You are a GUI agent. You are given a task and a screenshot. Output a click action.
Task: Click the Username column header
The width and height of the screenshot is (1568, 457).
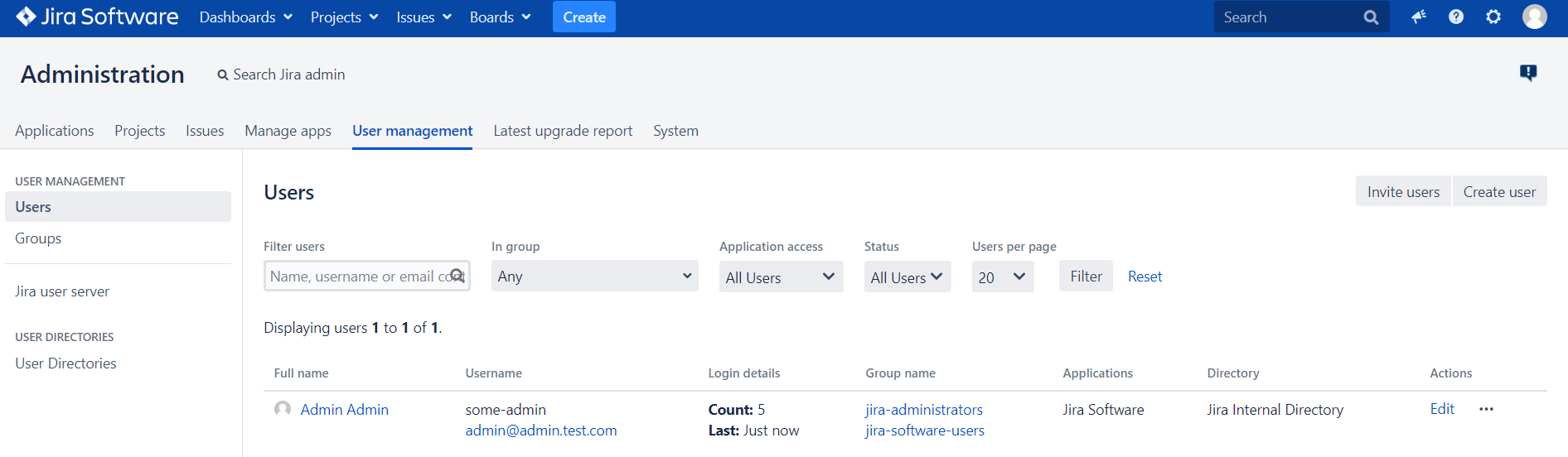494,373
